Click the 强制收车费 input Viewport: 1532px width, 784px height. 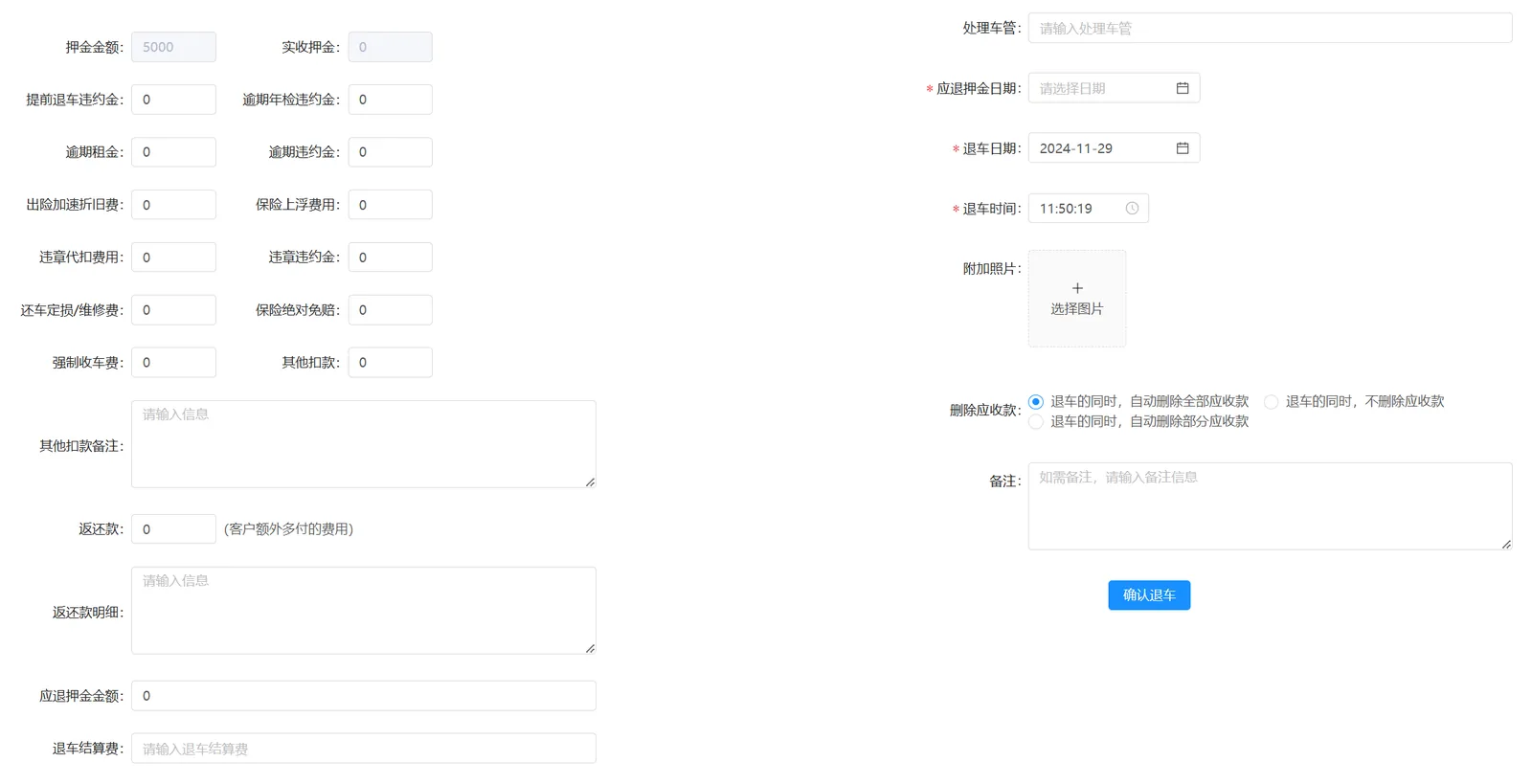(x=173, y=363)
